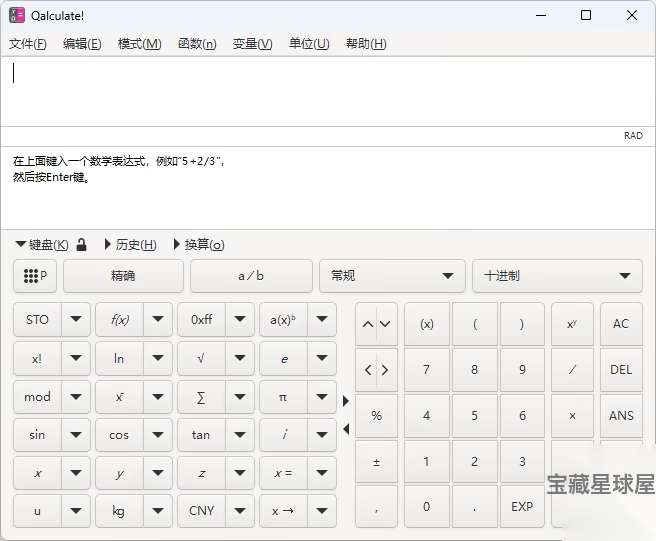Click in the expression input field
This screenshot has height=541, width=656.
(x=328, y=91)
